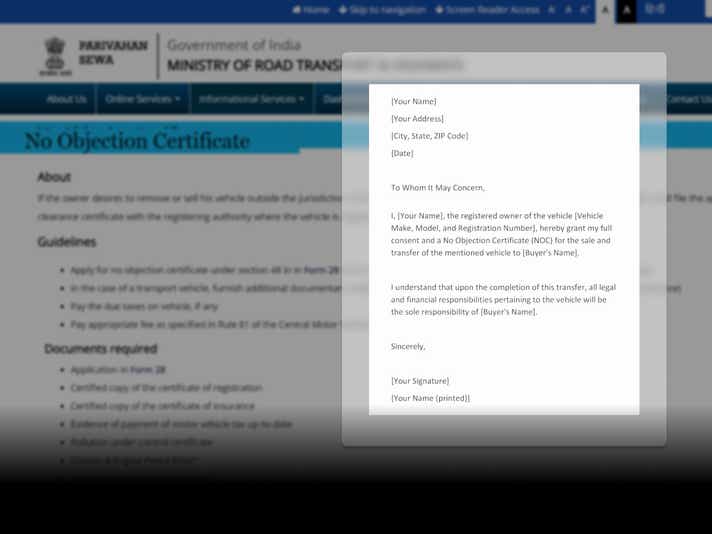
Task: Click the increase font size A+ icon
Action: click(584, 10)
